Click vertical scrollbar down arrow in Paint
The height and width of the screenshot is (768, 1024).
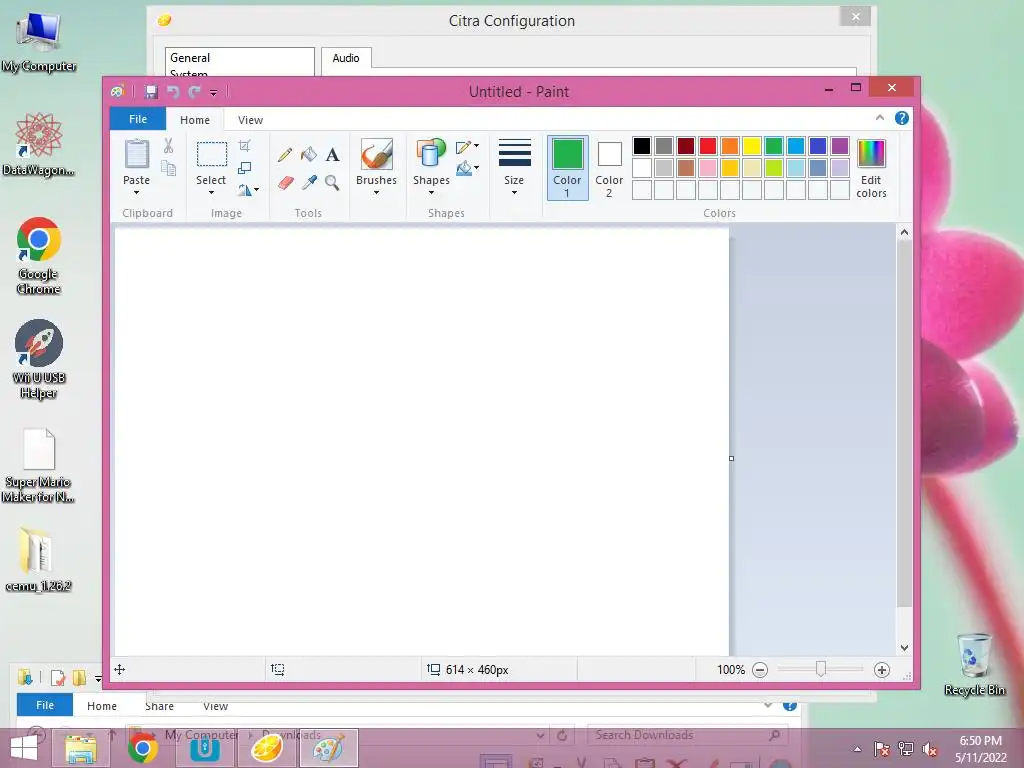tap(904, 648)
